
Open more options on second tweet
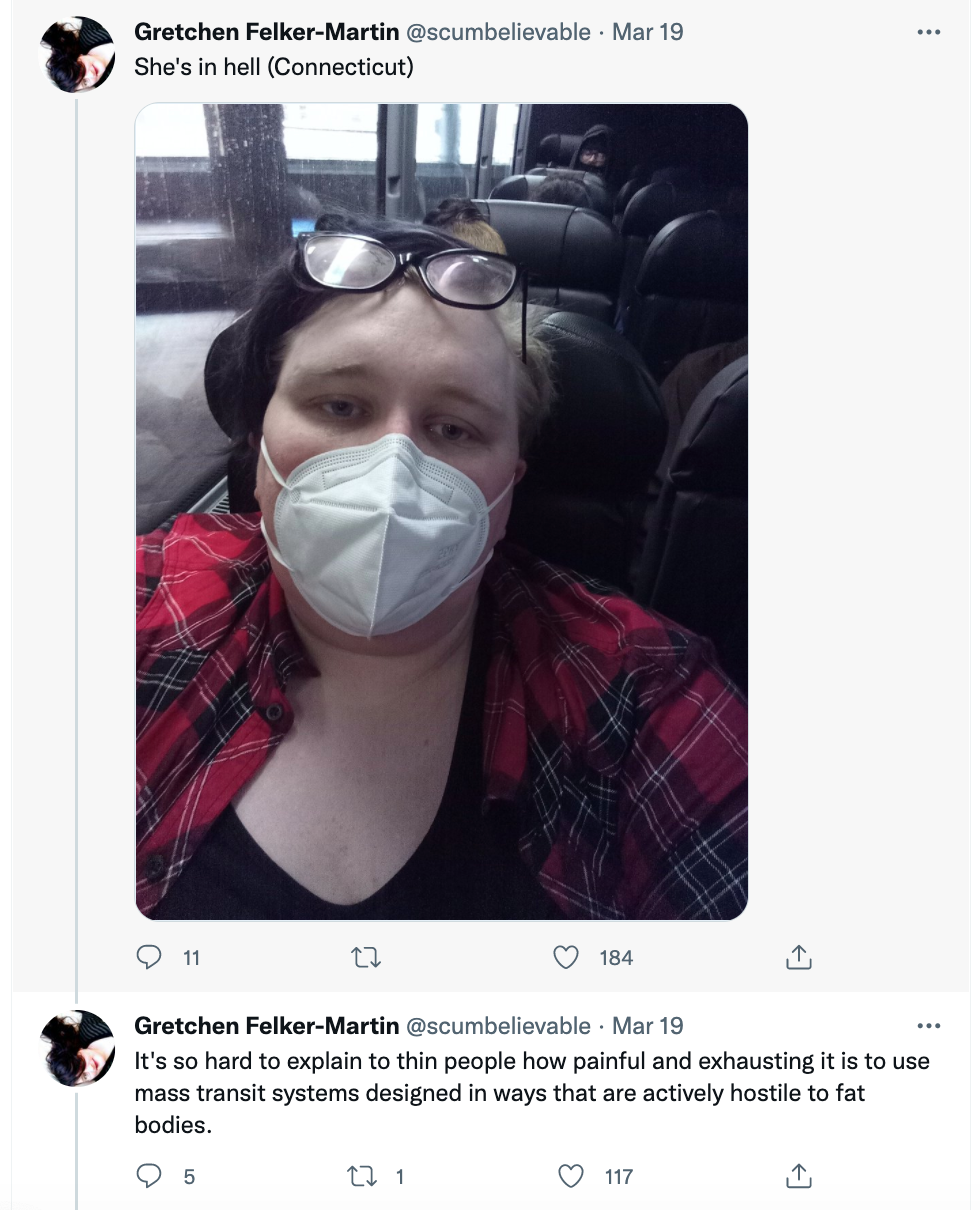click(x=929, y=1026)
